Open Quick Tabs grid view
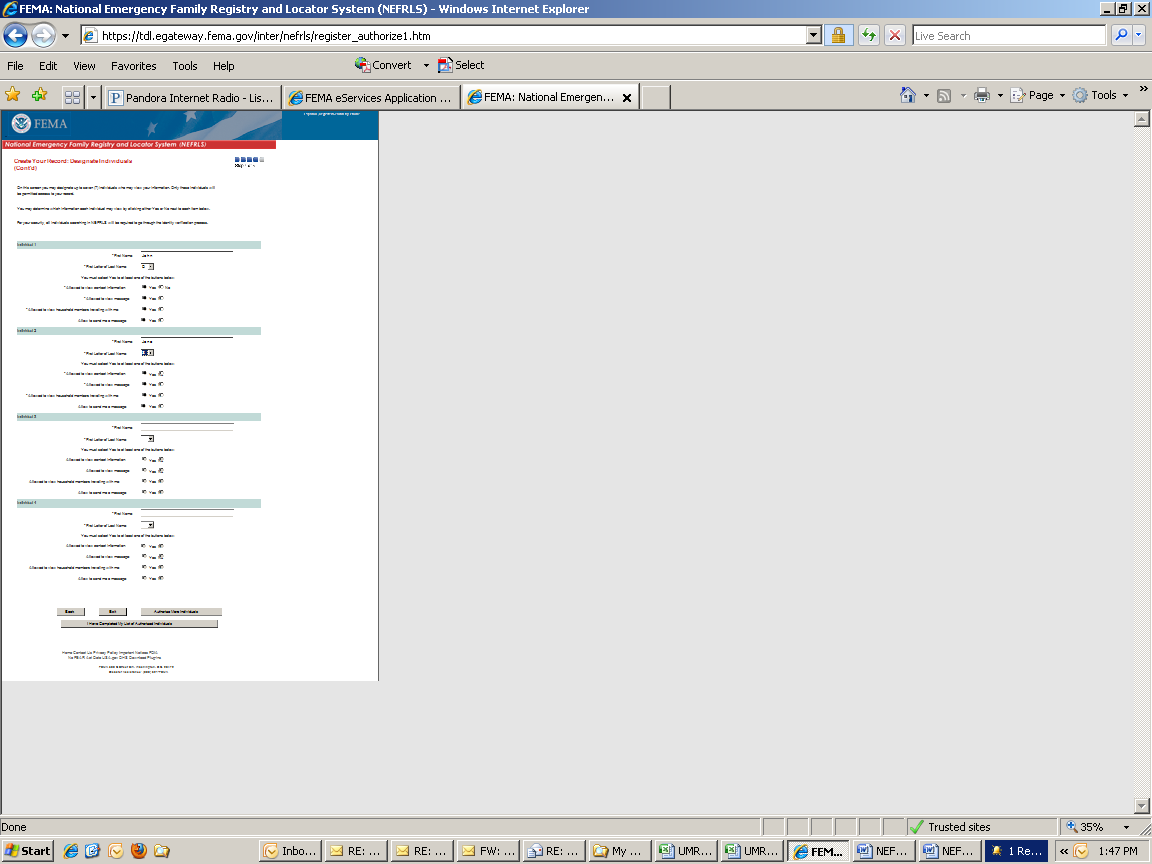This screenshot has height=864, width=1152. 72,97
